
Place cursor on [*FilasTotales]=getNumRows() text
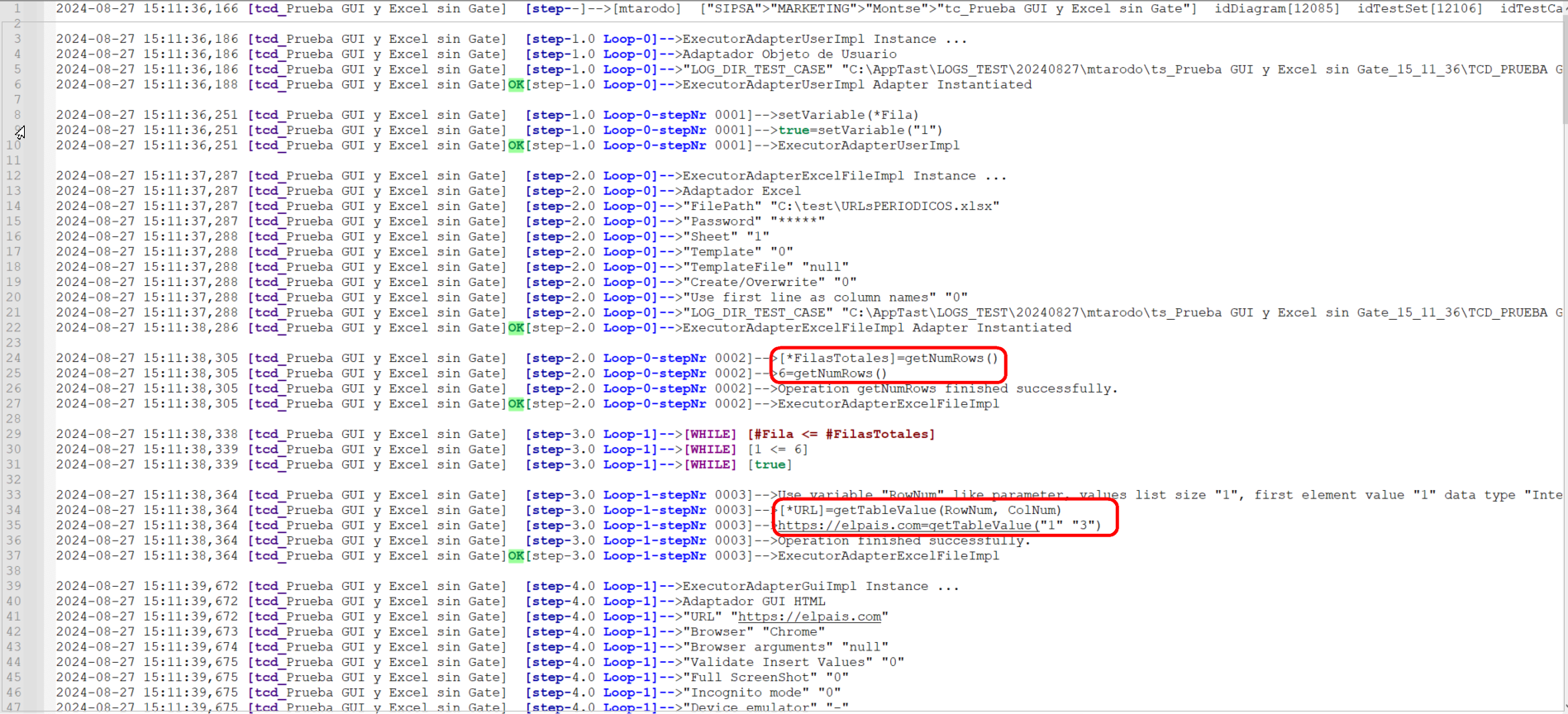[x=889, y=358]
